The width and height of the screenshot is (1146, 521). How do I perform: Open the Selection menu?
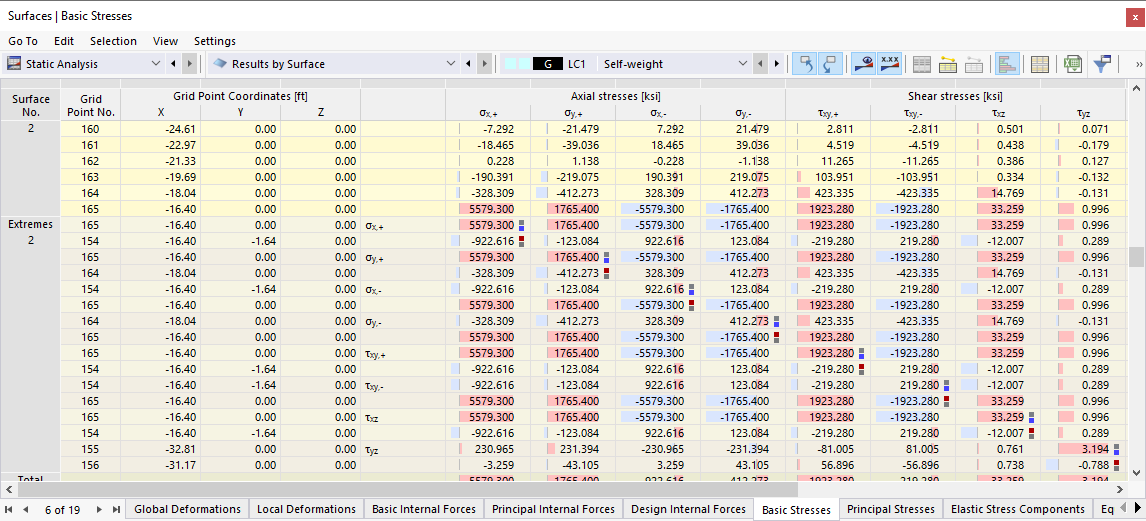point(113,41)
